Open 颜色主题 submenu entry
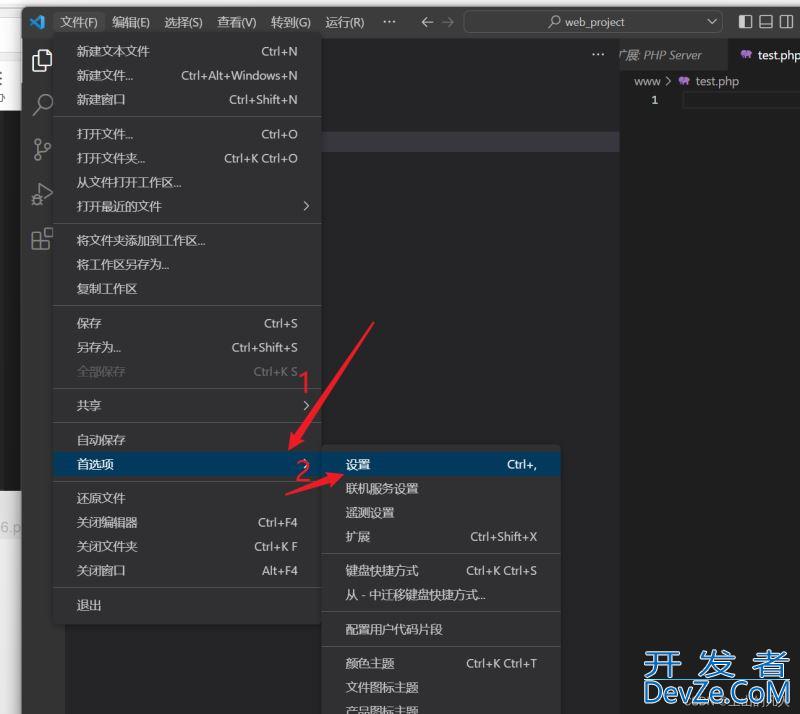 [x=441, y=663]
